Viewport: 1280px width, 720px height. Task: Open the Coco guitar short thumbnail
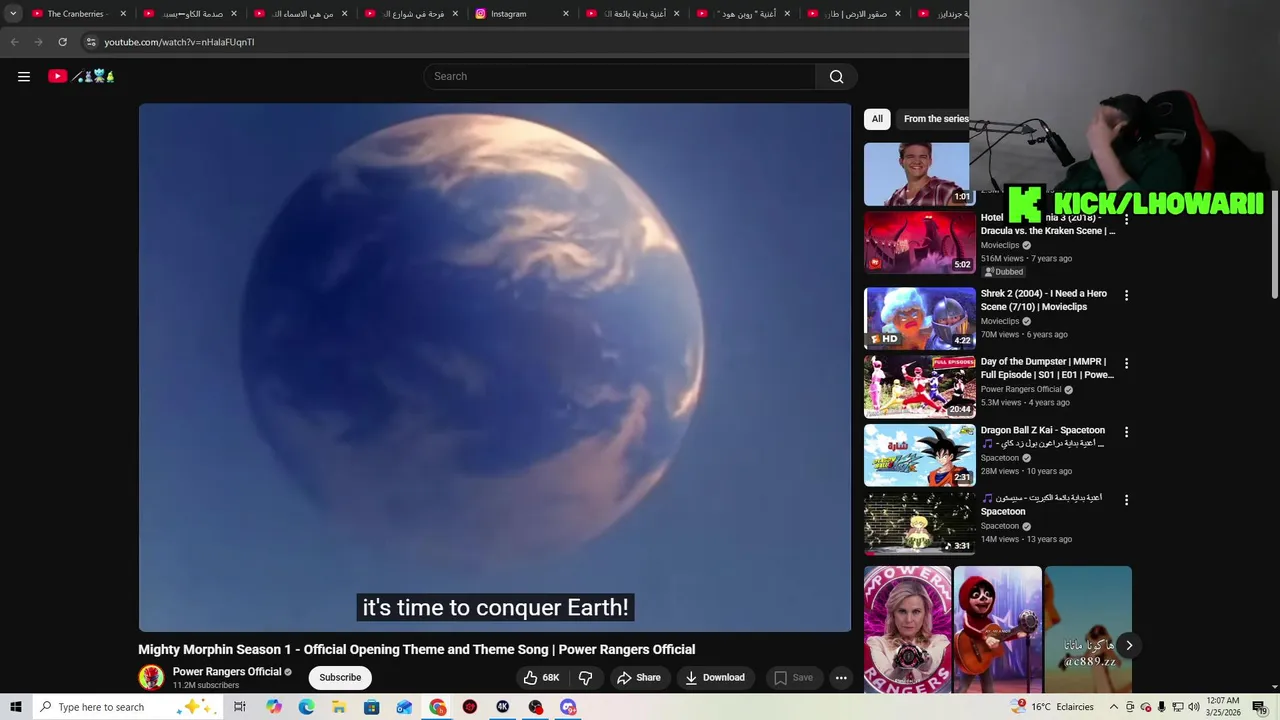[998, 630]
